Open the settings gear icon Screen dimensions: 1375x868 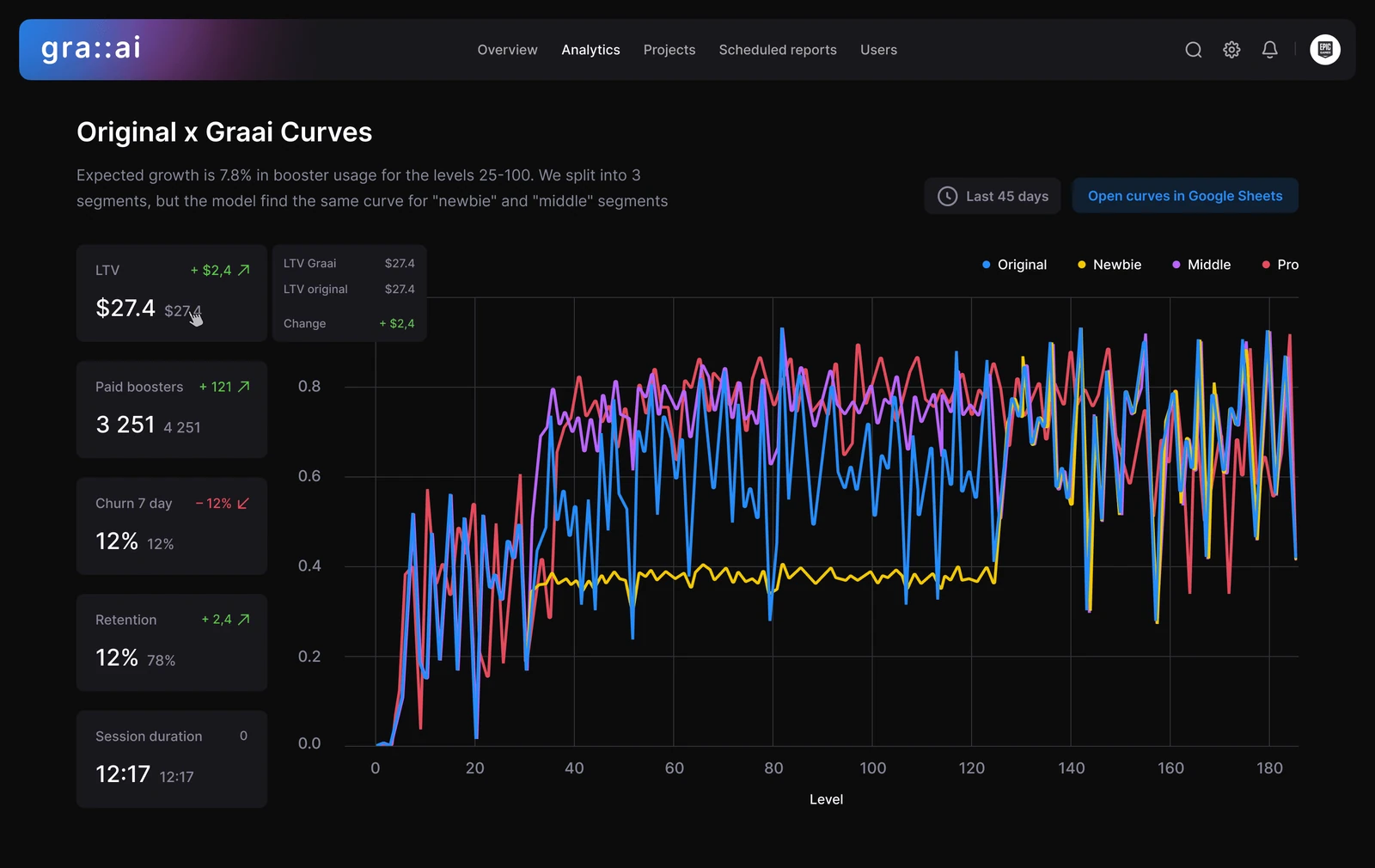tap(1231, 50)
